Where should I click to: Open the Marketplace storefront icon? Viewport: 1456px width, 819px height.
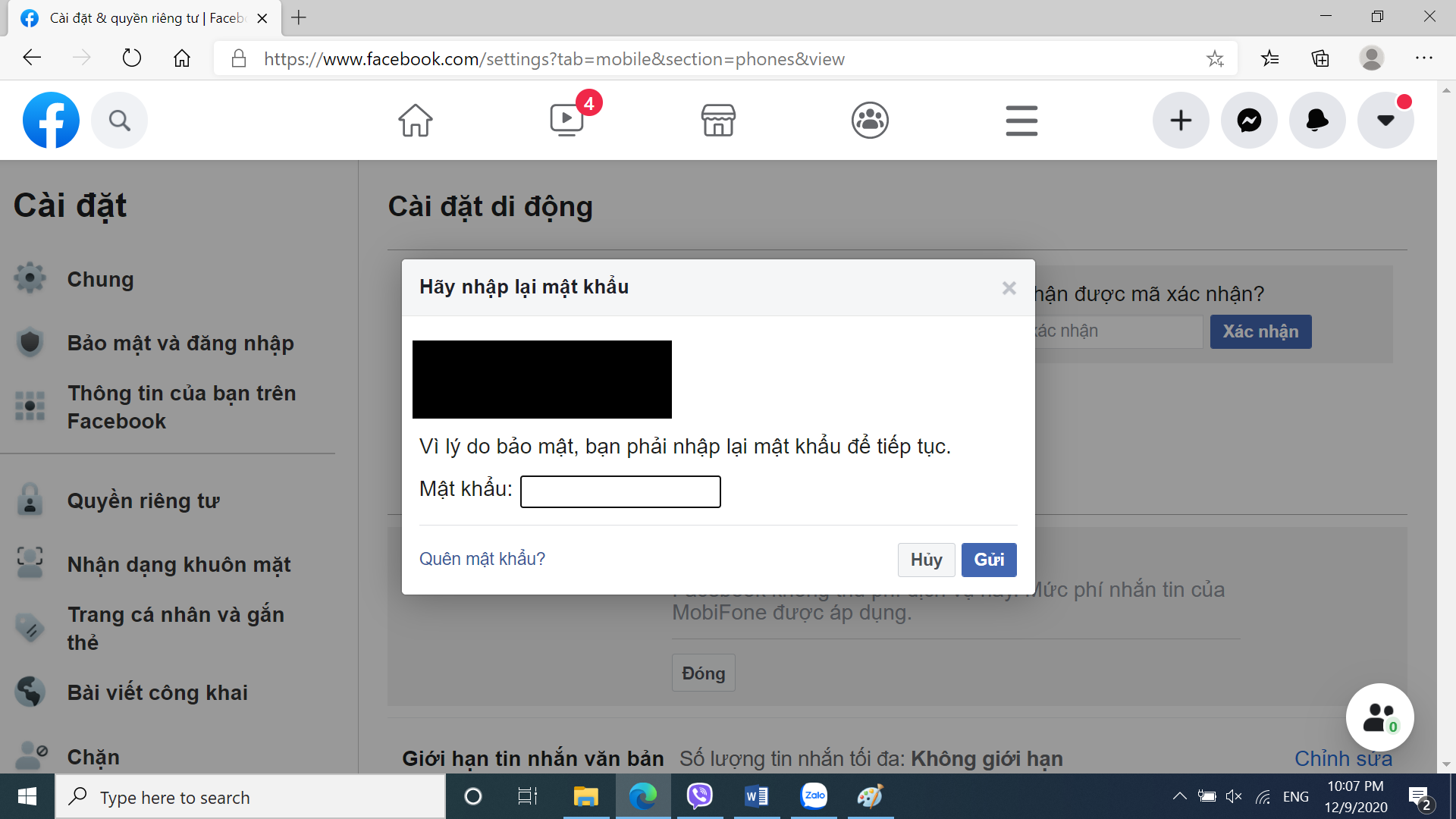point(718,120)
